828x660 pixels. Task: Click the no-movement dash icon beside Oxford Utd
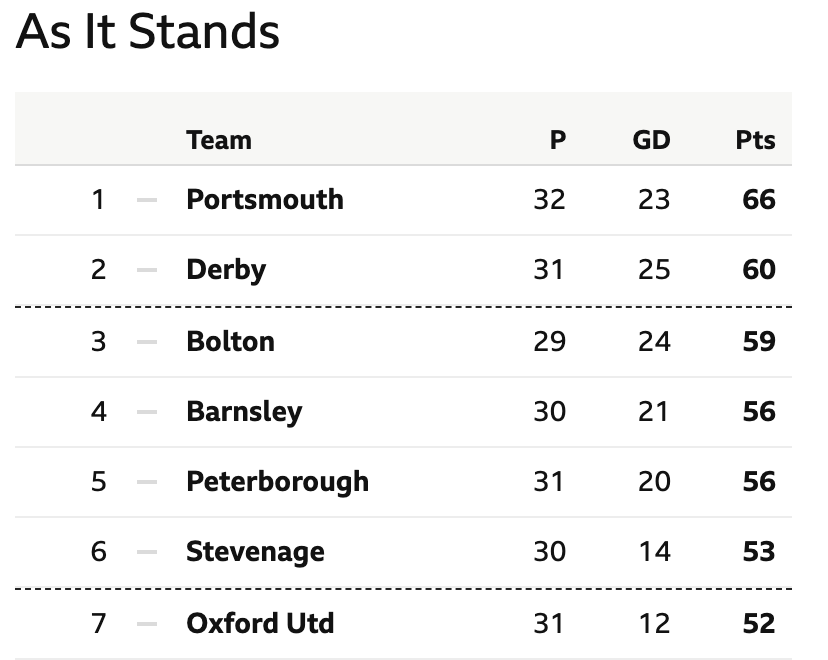(x=147, y=624)
